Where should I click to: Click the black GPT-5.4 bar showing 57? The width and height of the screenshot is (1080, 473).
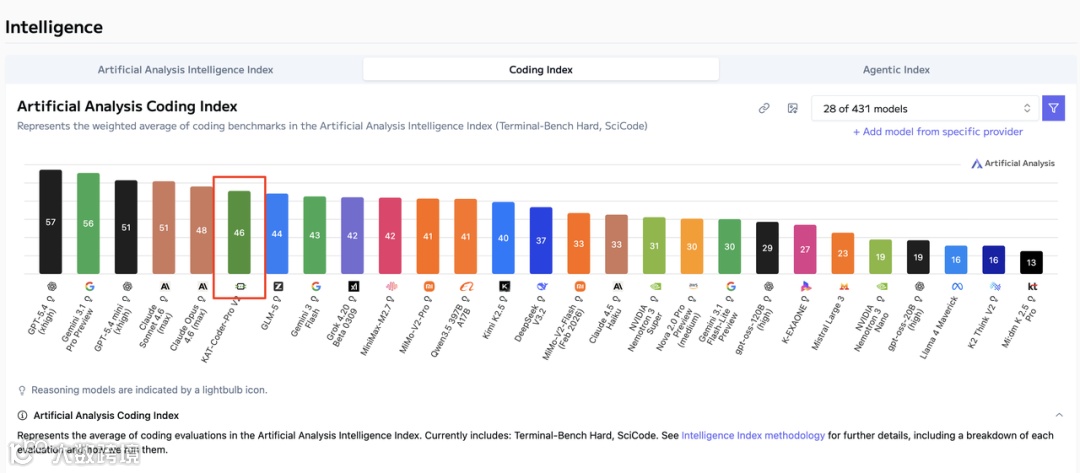click(x=51, y=221)
